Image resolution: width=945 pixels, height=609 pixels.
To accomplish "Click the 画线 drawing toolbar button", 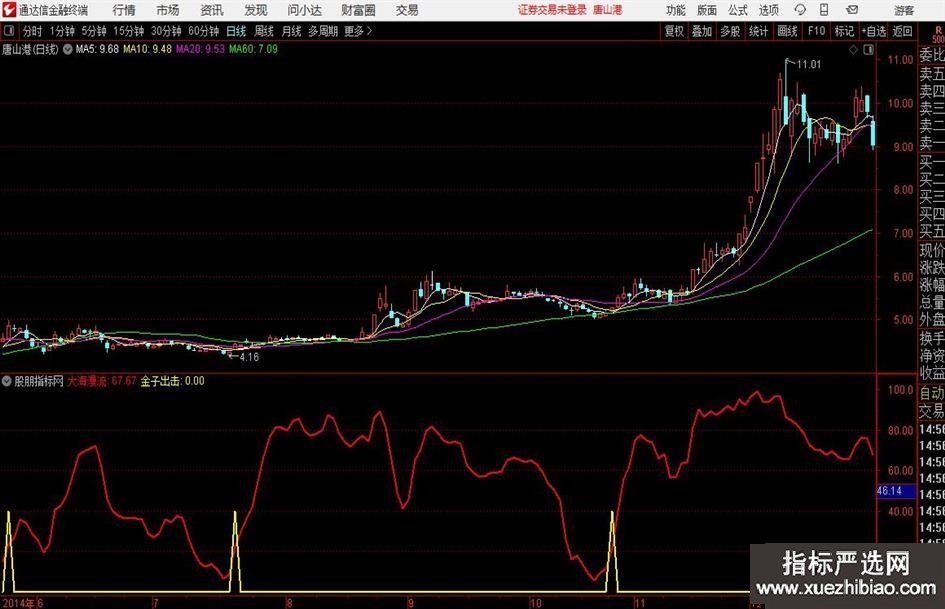I will tap(787, 31).
